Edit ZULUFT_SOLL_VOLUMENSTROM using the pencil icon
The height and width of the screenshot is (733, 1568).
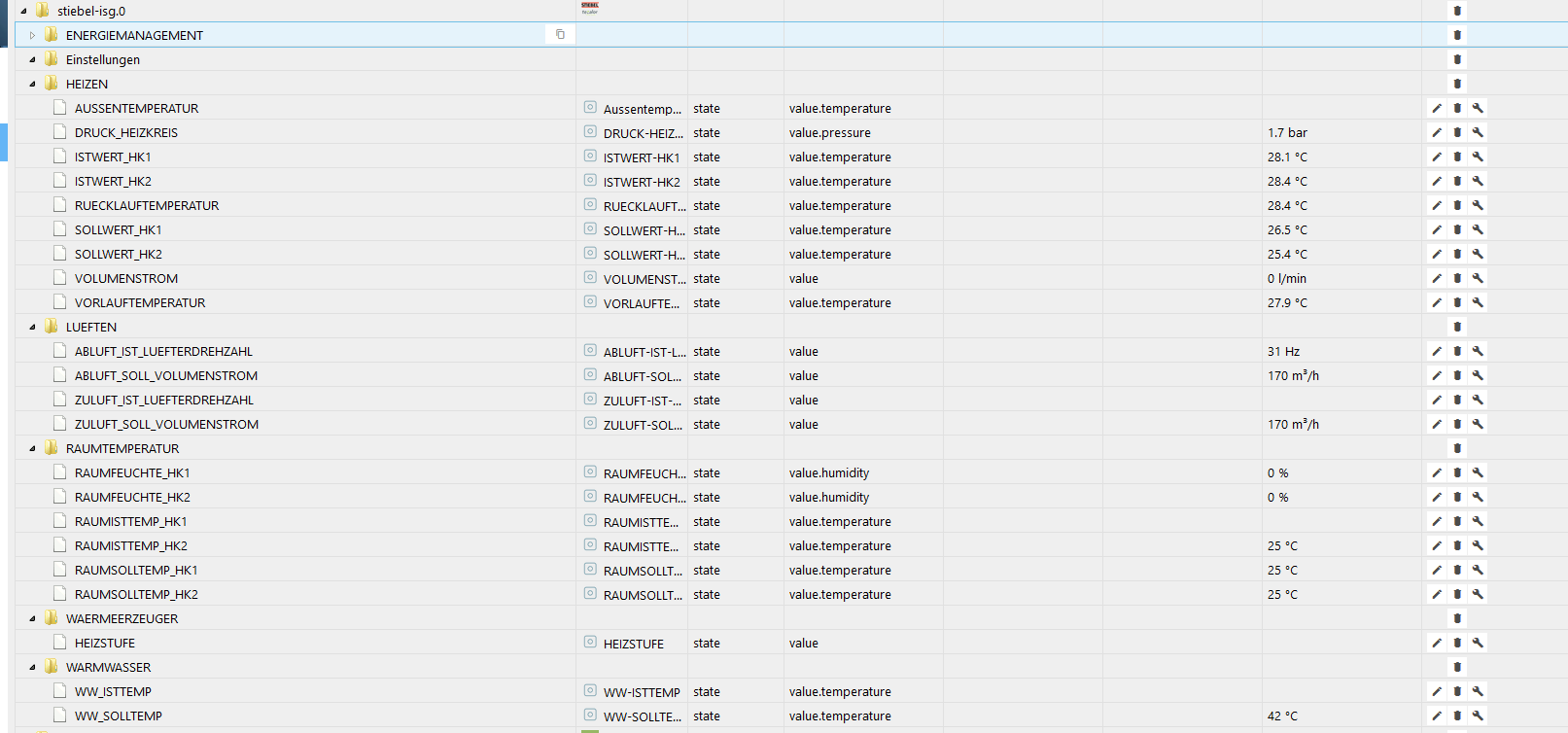click(x=1437, y=424)
